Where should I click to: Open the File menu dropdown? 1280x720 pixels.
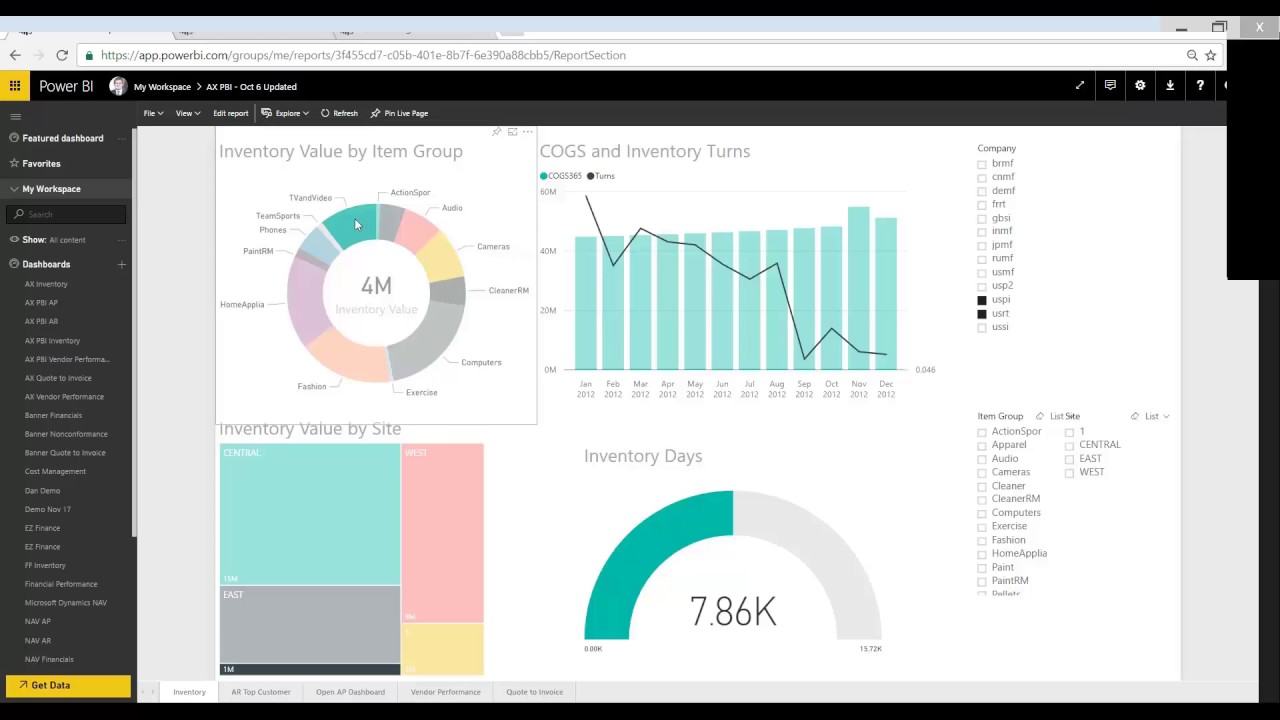tap(153, 113)
